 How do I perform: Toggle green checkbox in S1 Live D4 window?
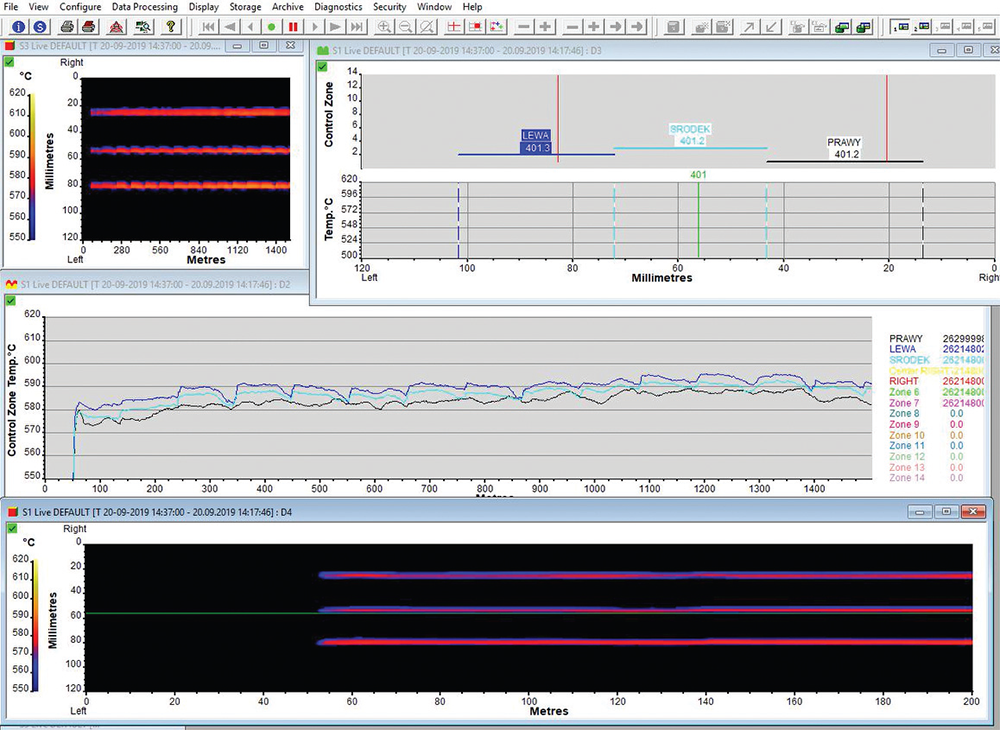[x=12, y=527]
